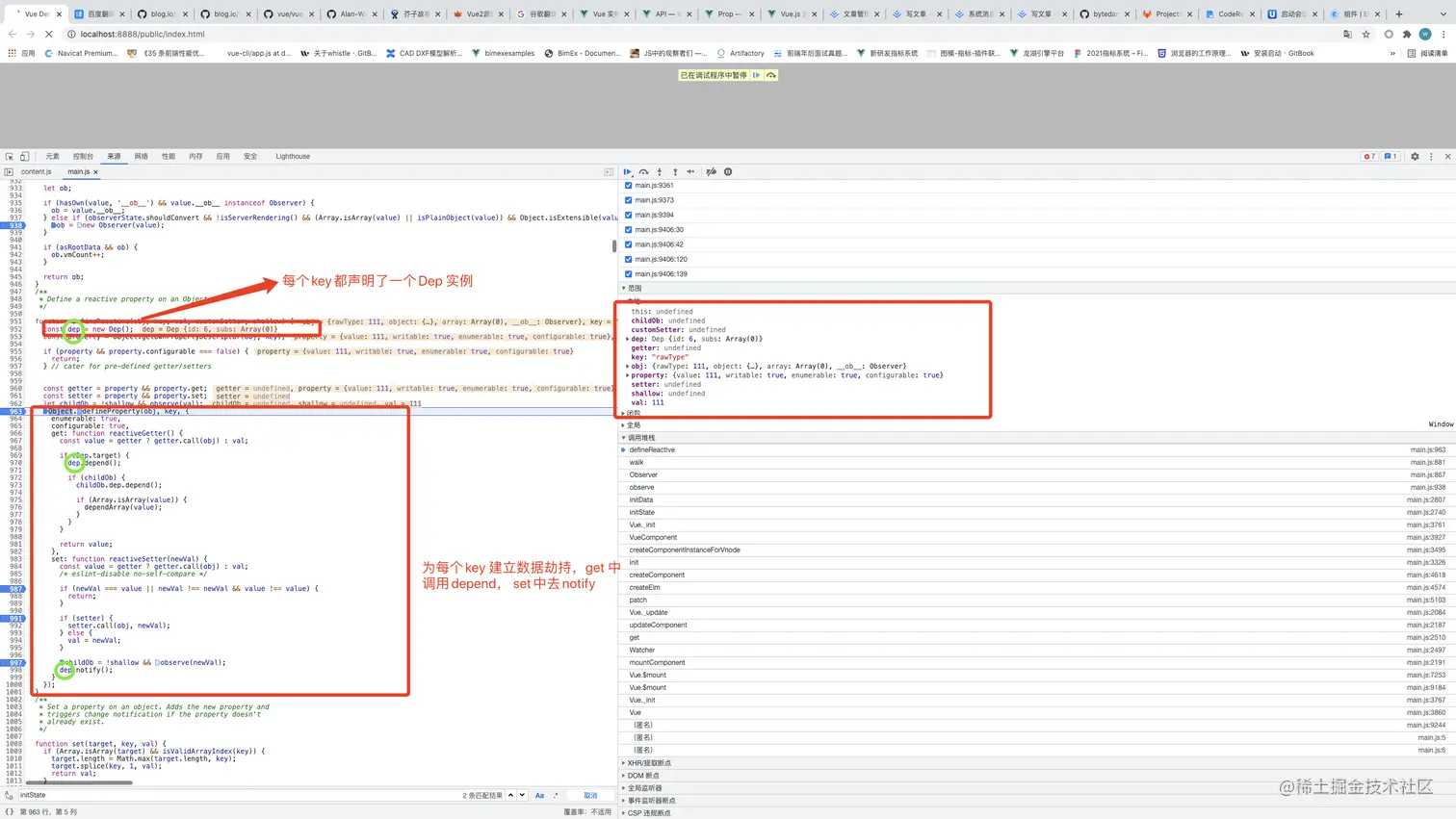Open Chrome extensions puzzle icon

coord(1407,34)
